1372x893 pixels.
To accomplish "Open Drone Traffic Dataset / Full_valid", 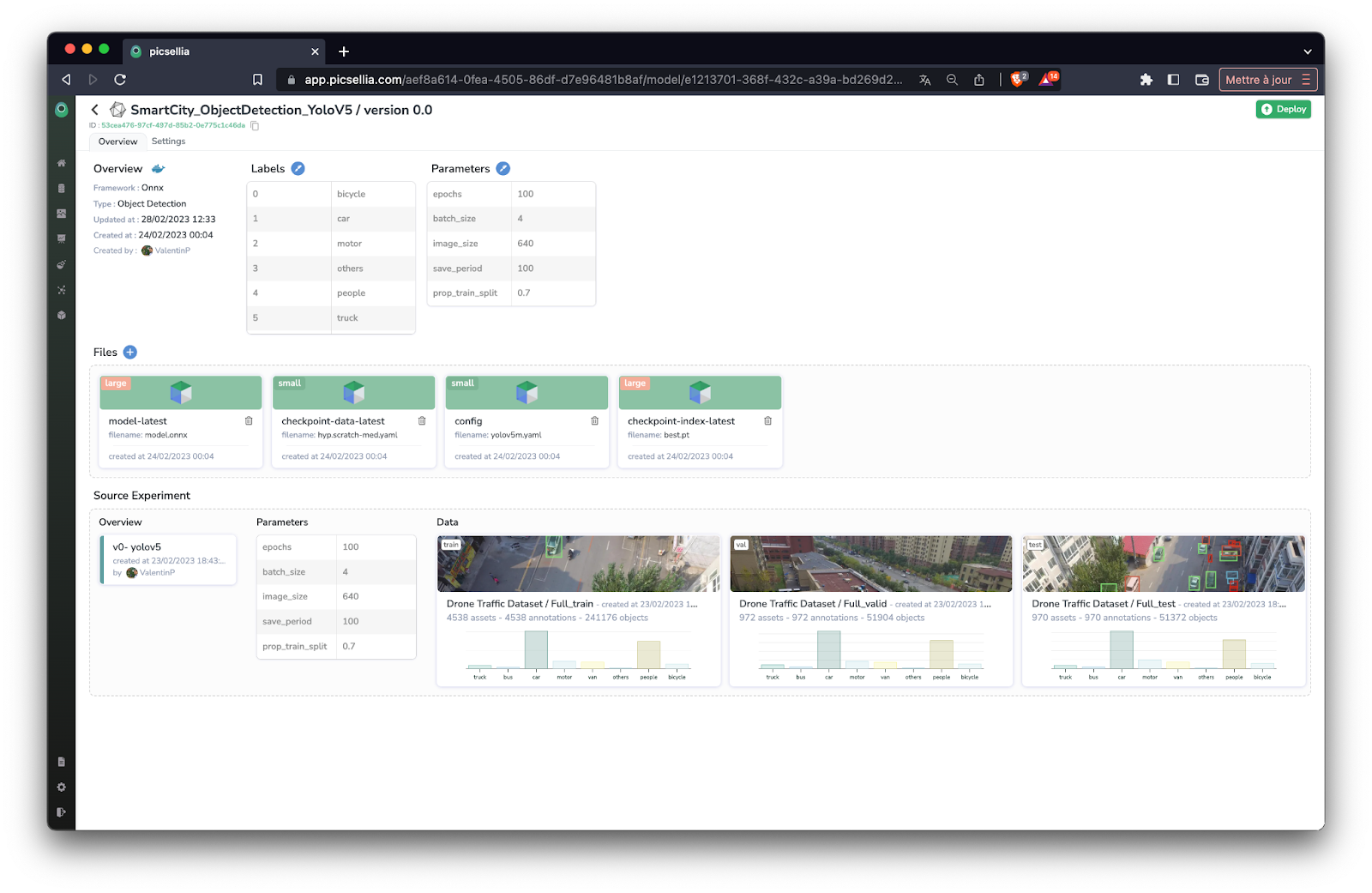I will (813, 604).
